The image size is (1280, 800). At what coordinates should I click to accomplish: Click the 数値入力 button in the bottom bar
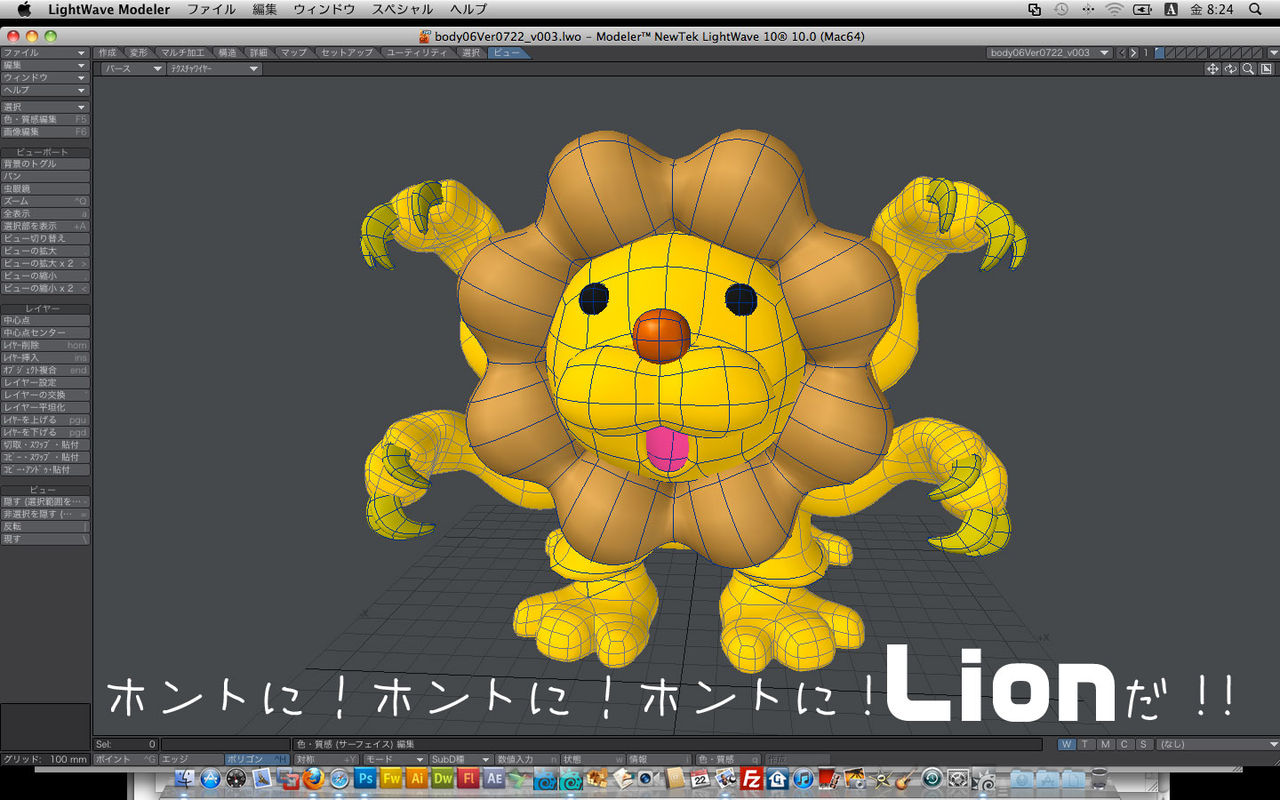(528, 758)
